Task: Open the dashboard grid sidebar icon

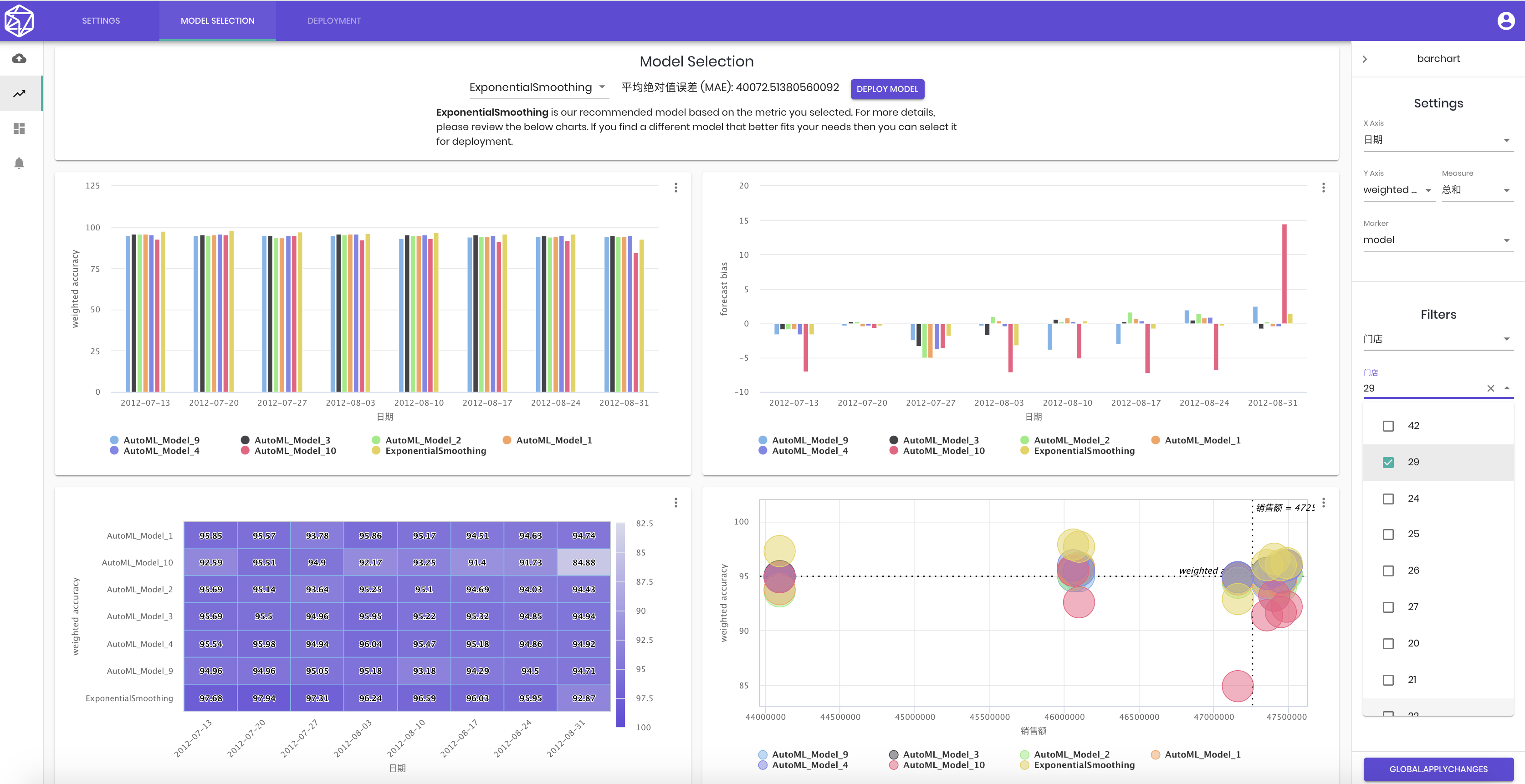Action: (x=20, y=128)
